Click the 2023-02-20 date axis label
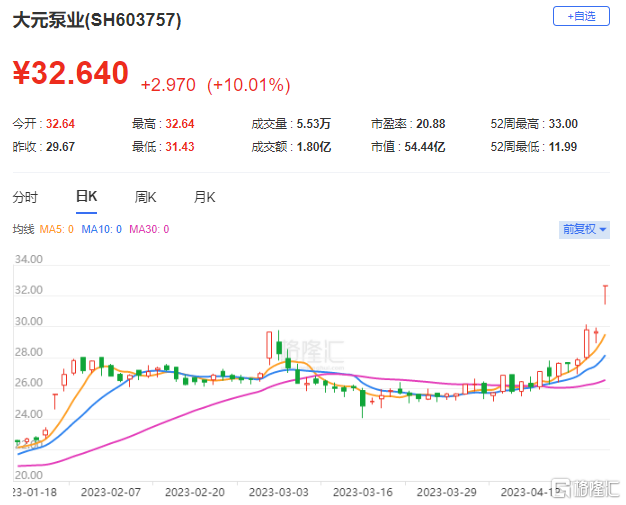The height and width of the screenshot is (505, 626). coord(195,492)
